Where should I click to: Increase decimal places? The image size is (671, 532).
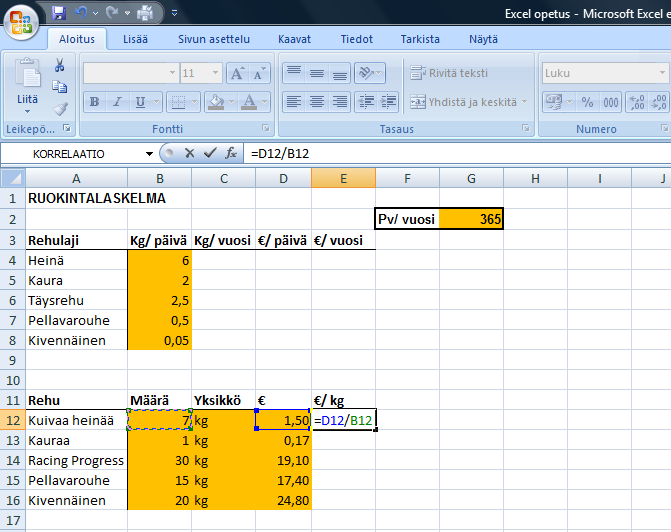pyautogui.click(x=637, y=102)
